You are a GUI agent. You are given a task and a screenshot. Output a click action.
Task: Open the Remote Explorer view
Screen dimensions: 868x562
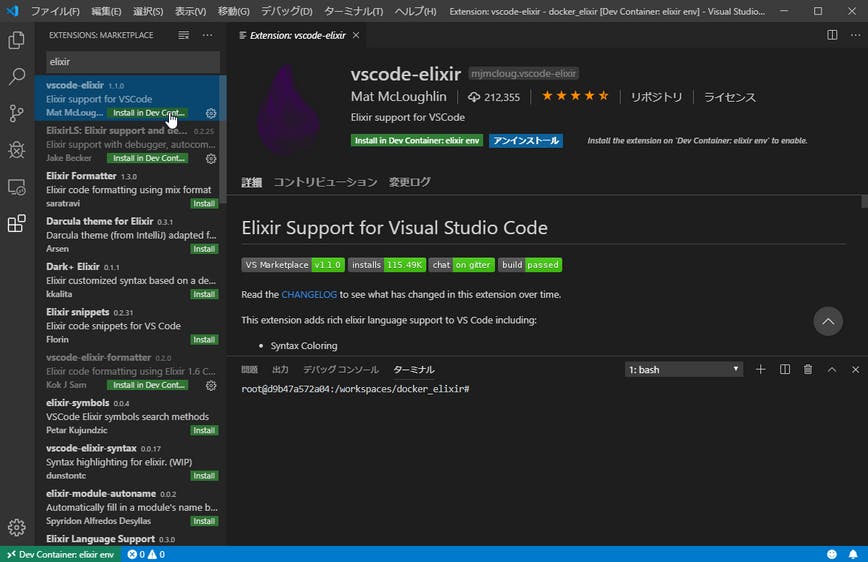click(x=17, y=187)
